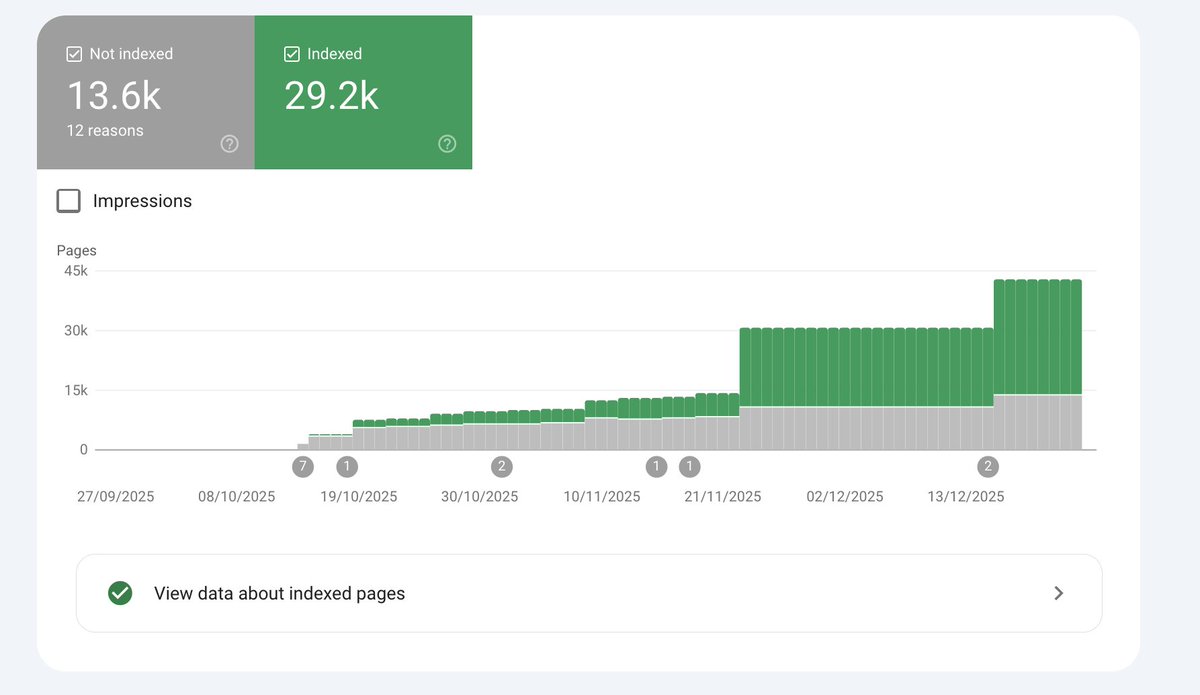The image size is (1200, 695).
Task: Click the 10/11/2025 date label
Action: (x=602, y=496)
